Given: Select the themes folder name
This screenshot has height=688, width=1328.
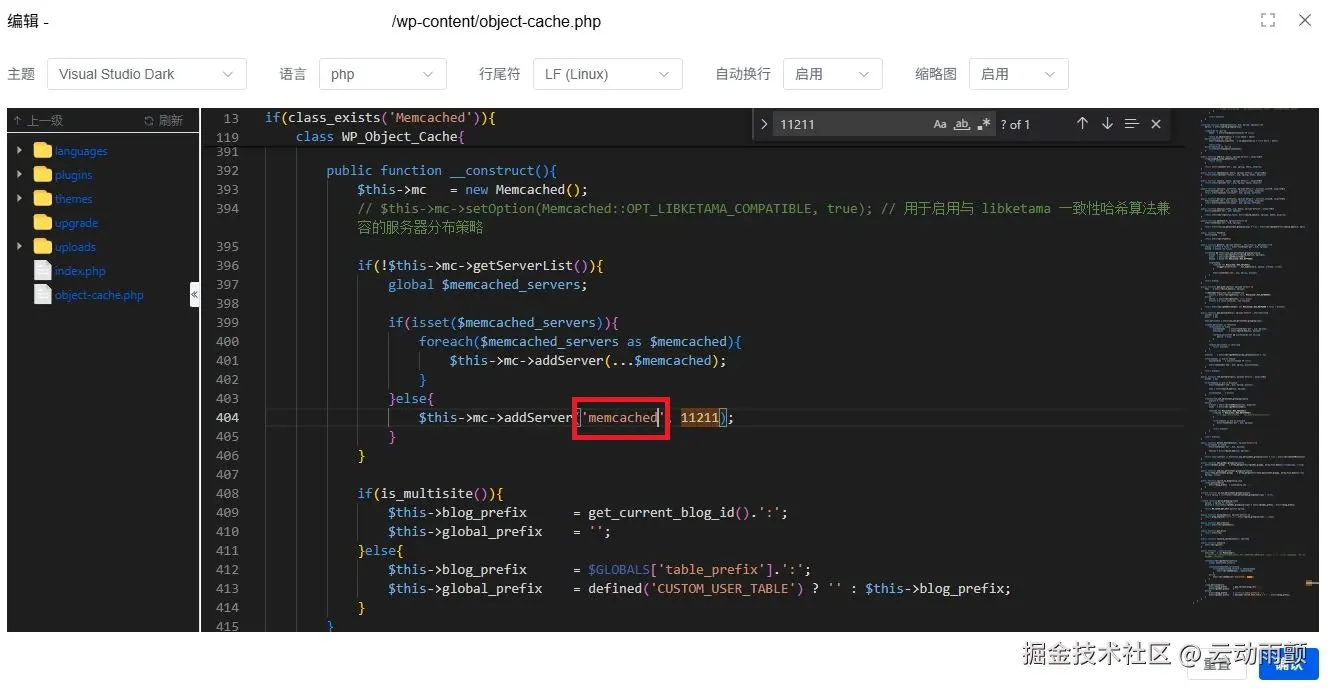Looking at the screenshot, I should point(74,199).
